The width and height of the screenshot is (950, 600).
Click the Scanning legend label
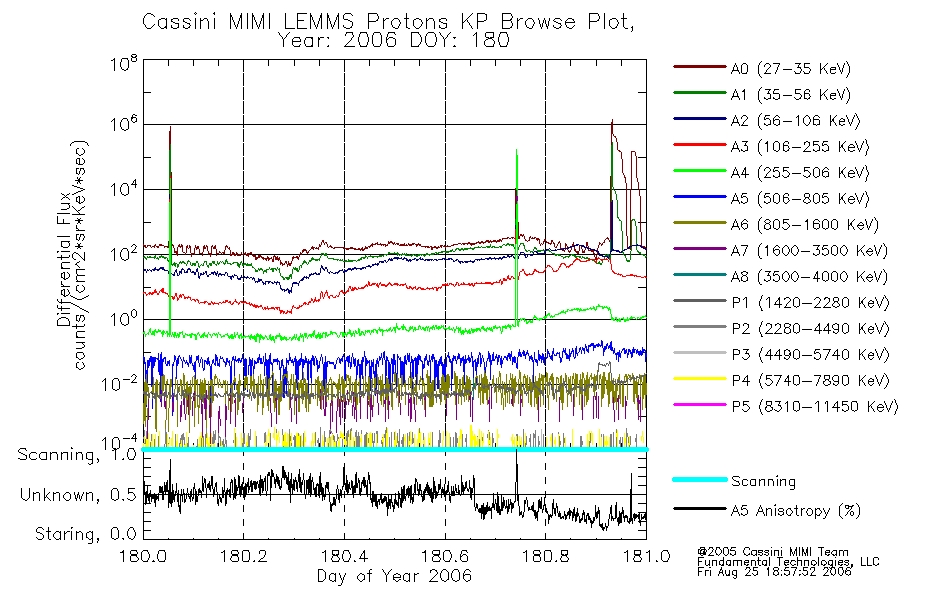click(x=763, y=482)
